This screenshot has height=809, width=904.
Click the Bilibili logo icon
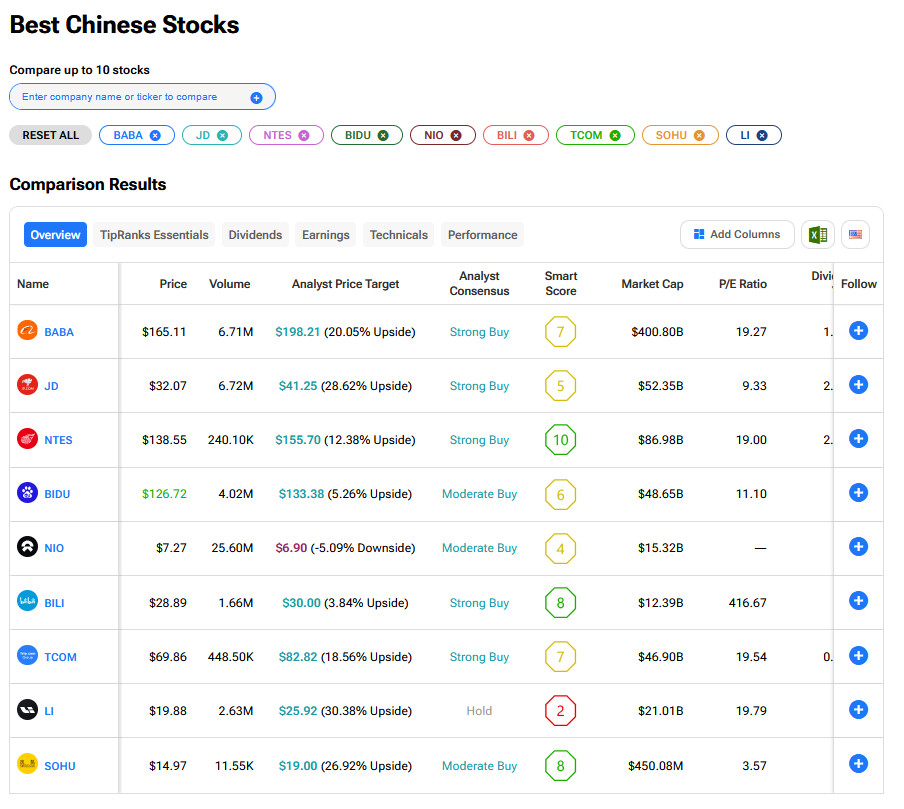tap(27, 602)
